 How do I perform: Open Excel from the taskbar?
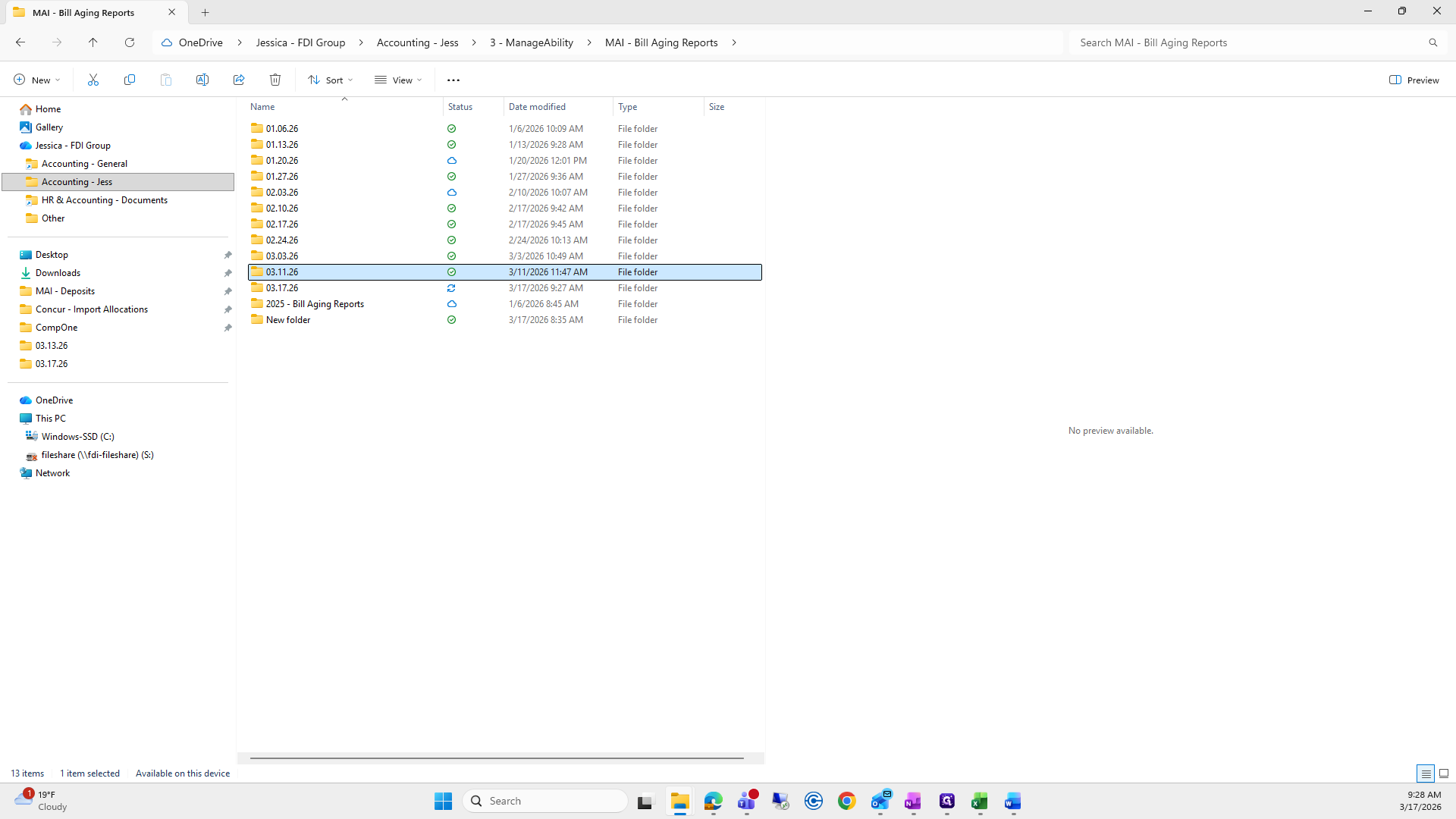tap(979, 801)
